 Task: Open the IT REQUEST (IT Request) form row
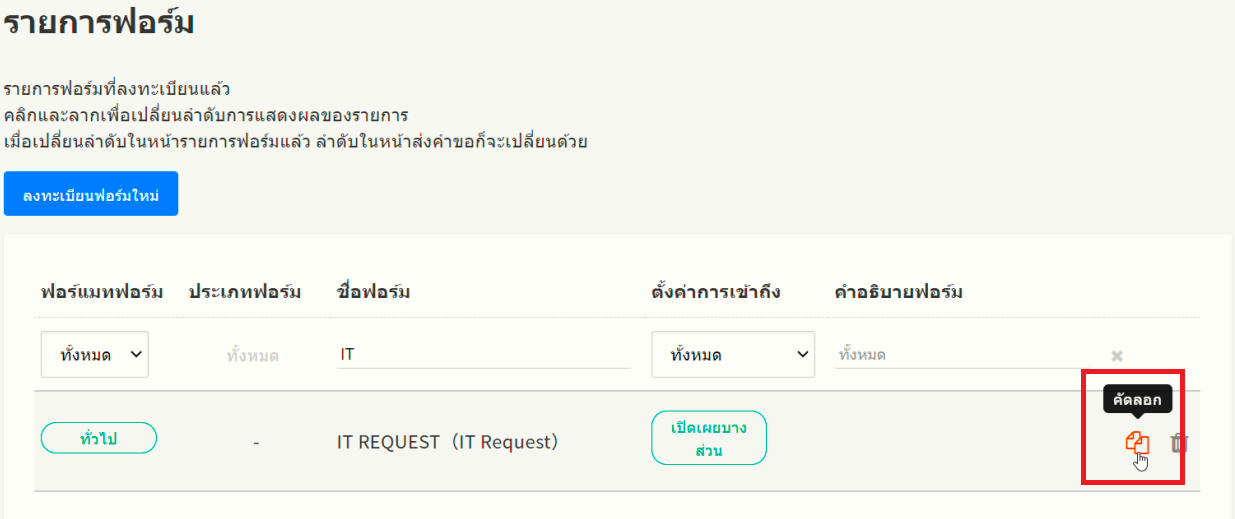(x=447, y=441)
